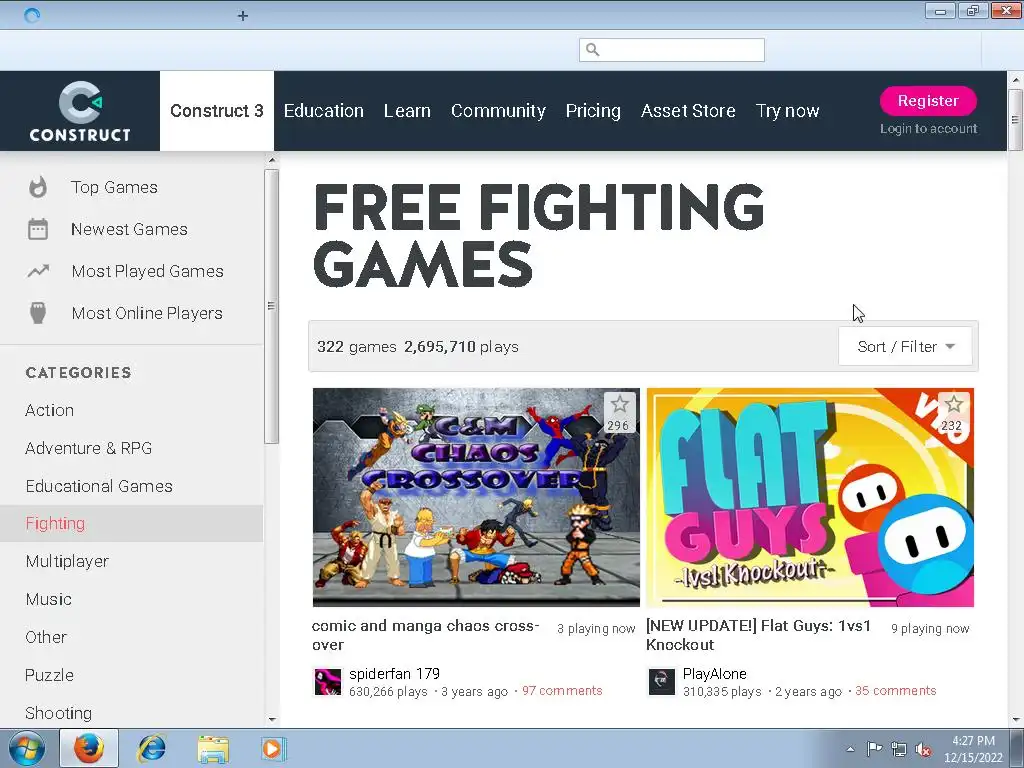Show hidden tray icons arrow
The width and height of the screenshot is (1024, 768).
tap(850, 750)
